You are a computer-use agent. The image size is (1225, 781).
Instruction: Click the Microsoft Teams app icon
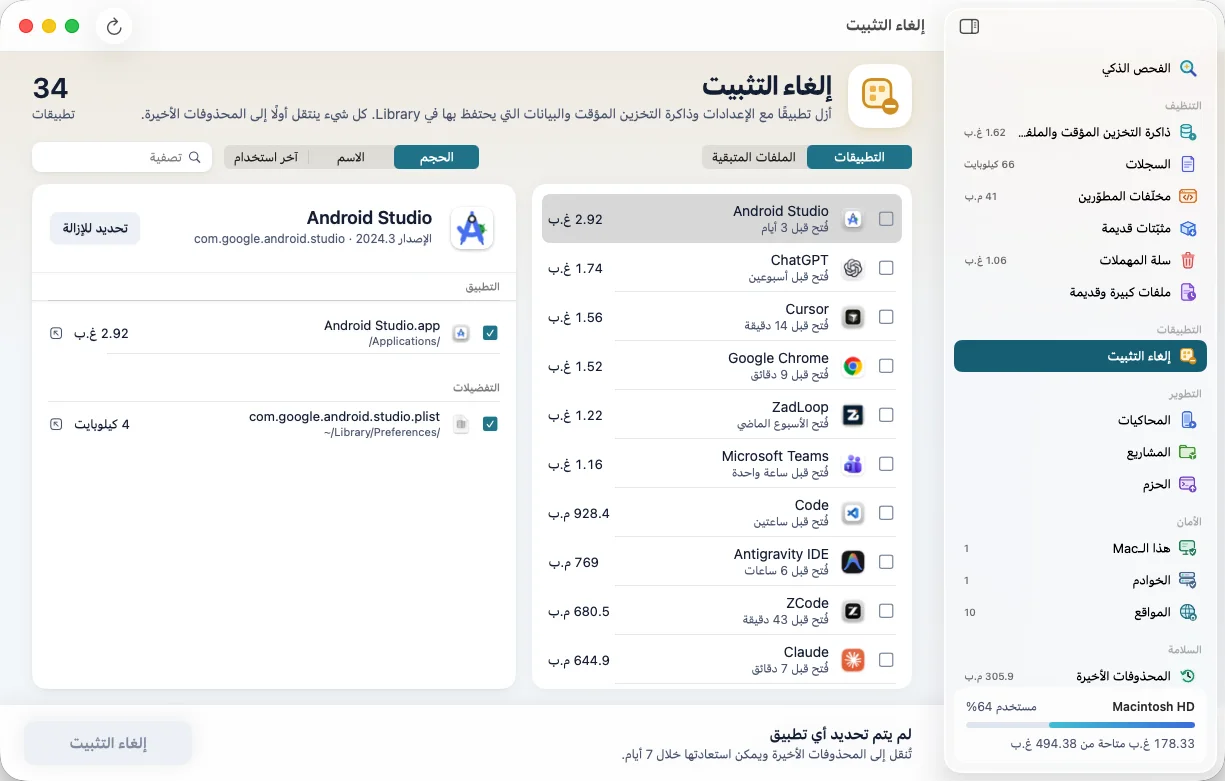853,464
